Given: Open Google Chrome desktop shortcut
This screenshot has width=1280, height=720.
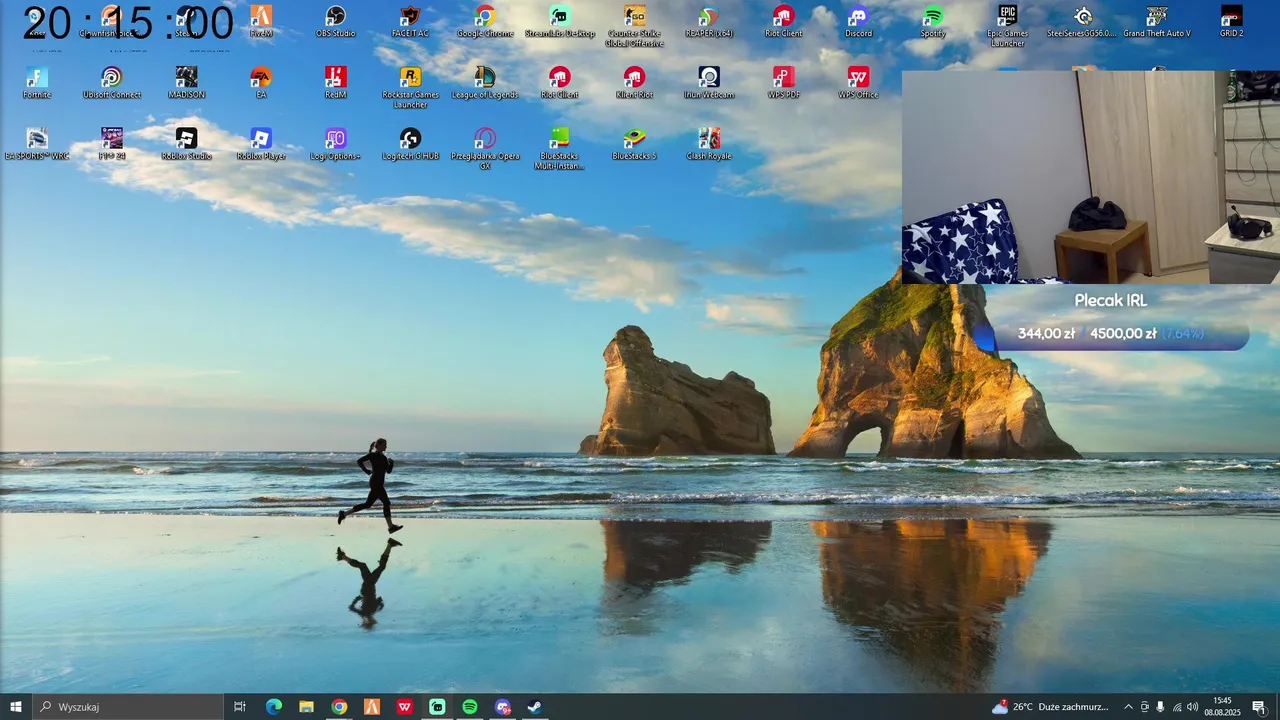Looking at the screenshot, I should pyautogui.click(x=485, y=22).
